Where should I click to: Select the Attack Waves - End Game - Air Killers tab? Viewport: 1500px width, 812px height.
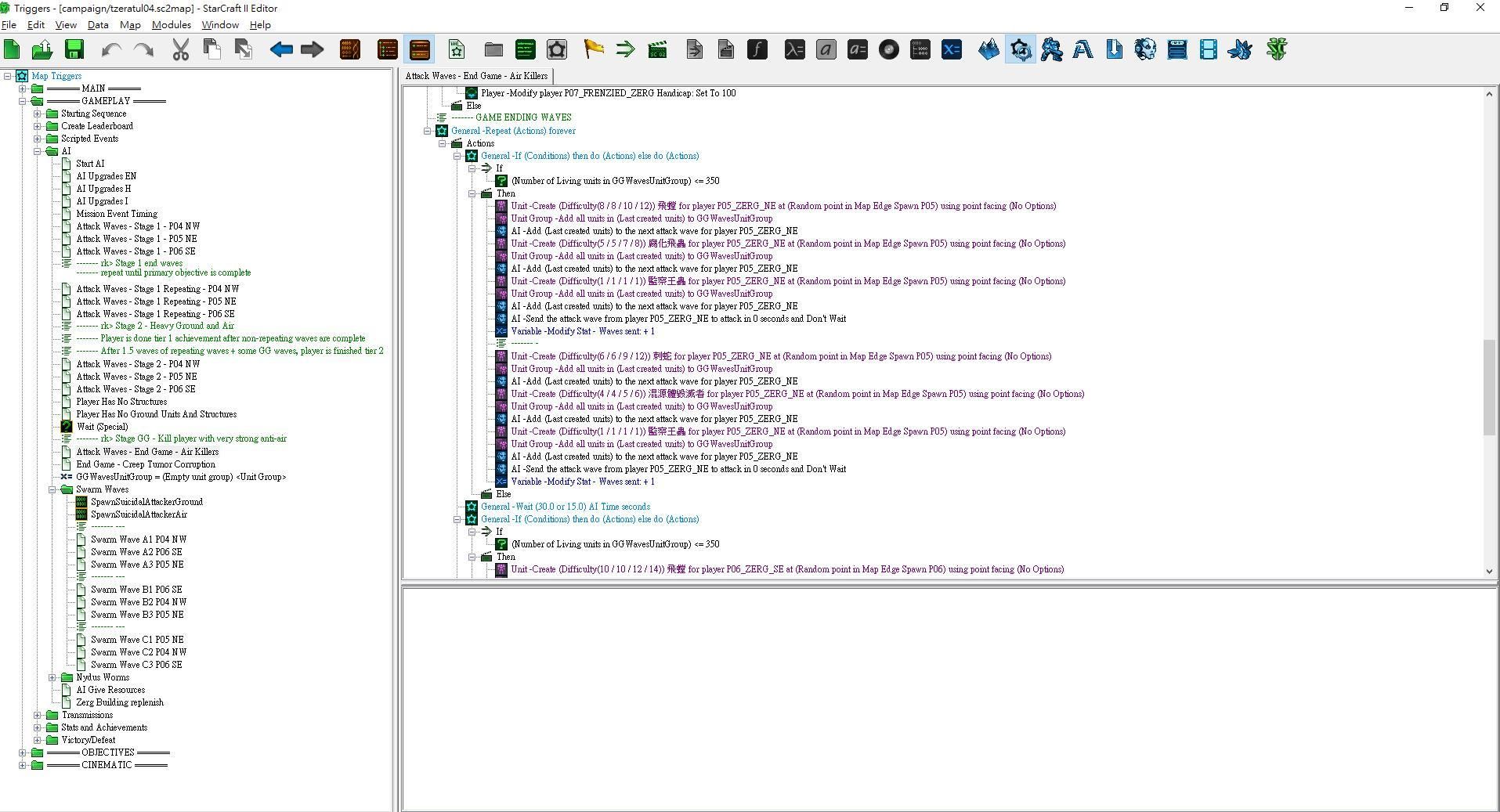pos(476,76)
